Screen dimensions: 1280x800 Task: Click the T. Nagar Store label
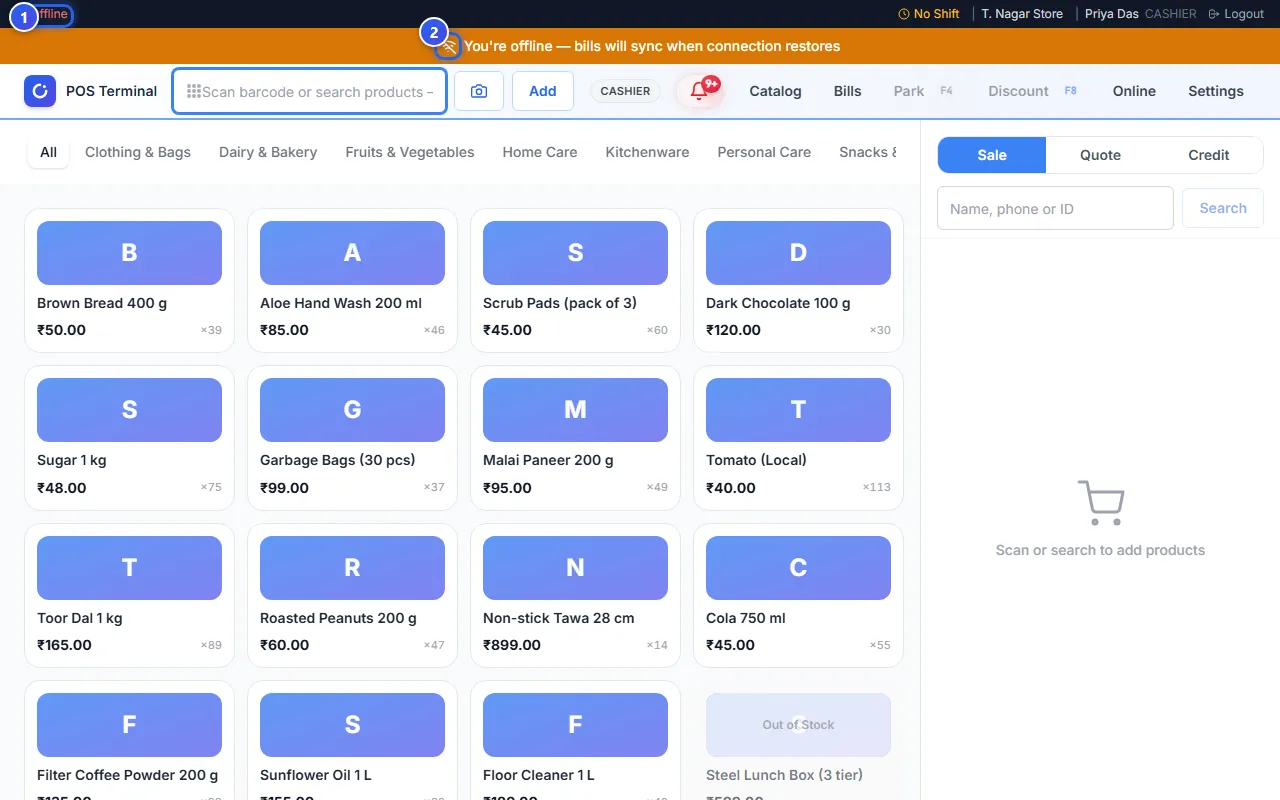[x=1022, y=14]
